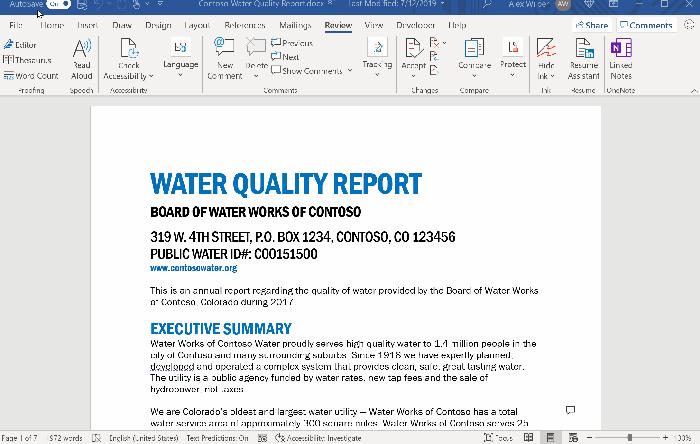Toggle Show Comments
700x444 pixels.
coord(307,71)
